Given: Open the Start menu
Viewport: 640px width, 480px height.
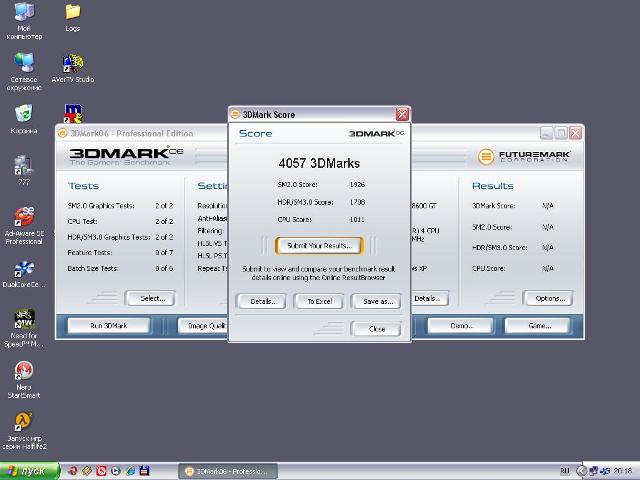Looking at the screenshot, I should pos(30,471).
